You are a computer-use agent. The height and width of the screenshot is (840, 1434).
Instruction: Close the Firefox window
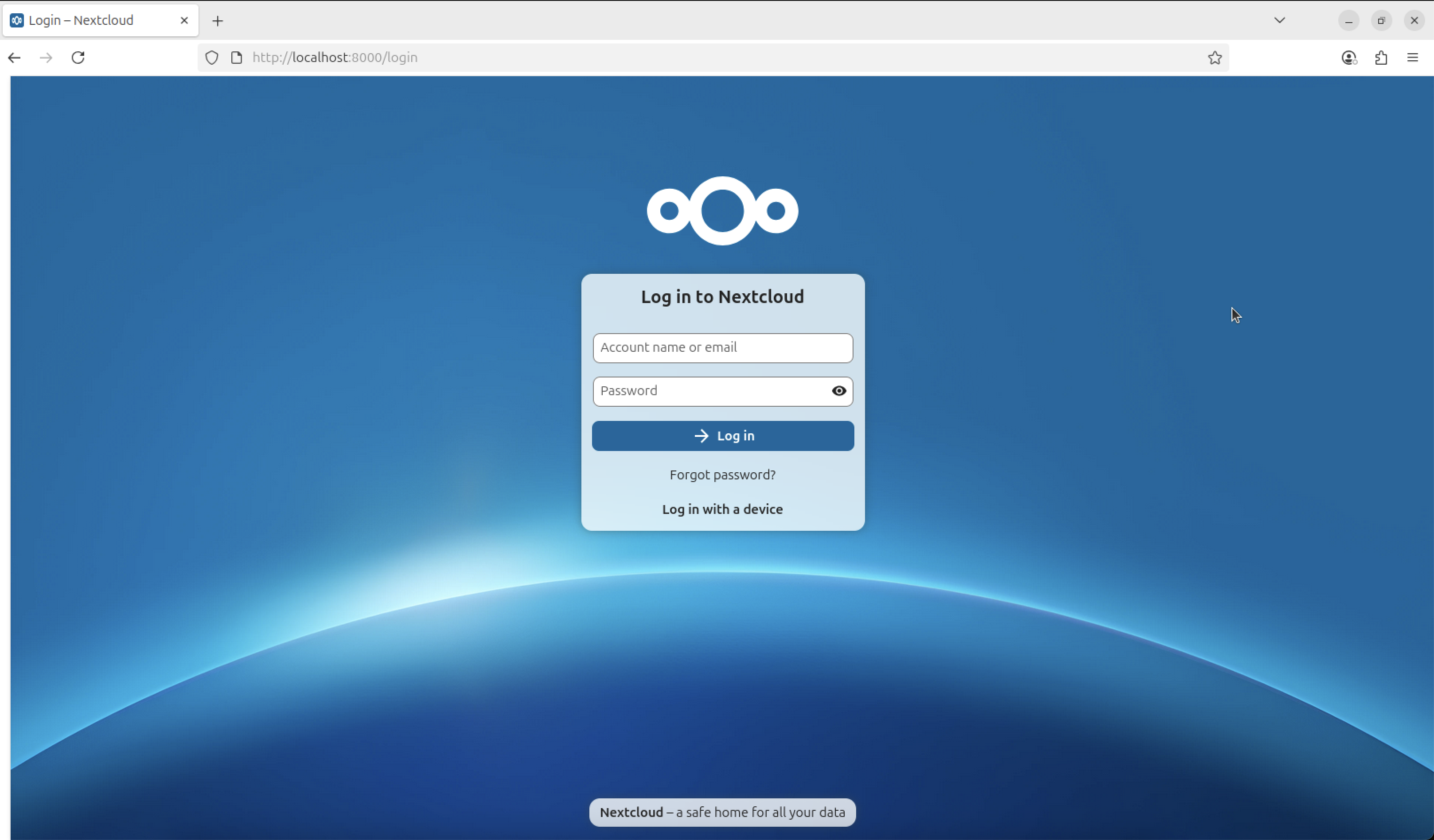(x=1414, y=20)
